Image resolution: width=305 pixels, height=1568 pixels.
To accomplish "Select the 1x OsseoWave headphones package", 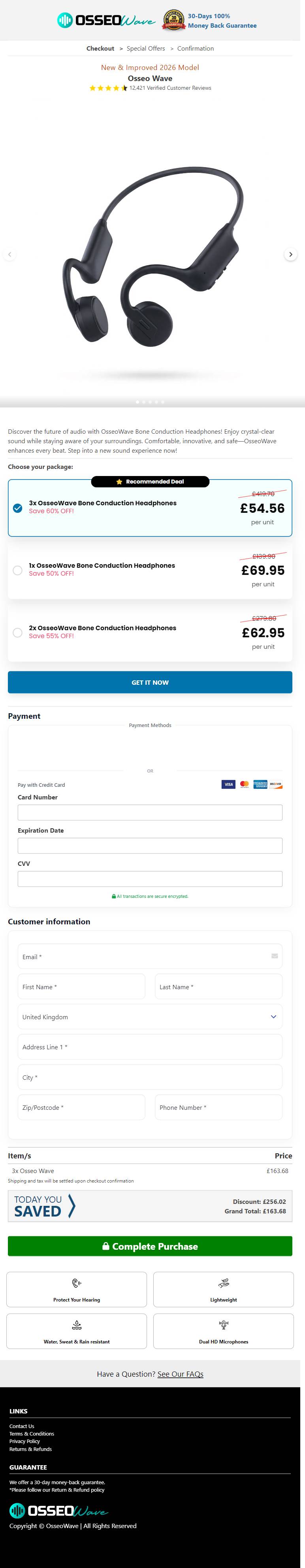I will click(x=18, y=571).
